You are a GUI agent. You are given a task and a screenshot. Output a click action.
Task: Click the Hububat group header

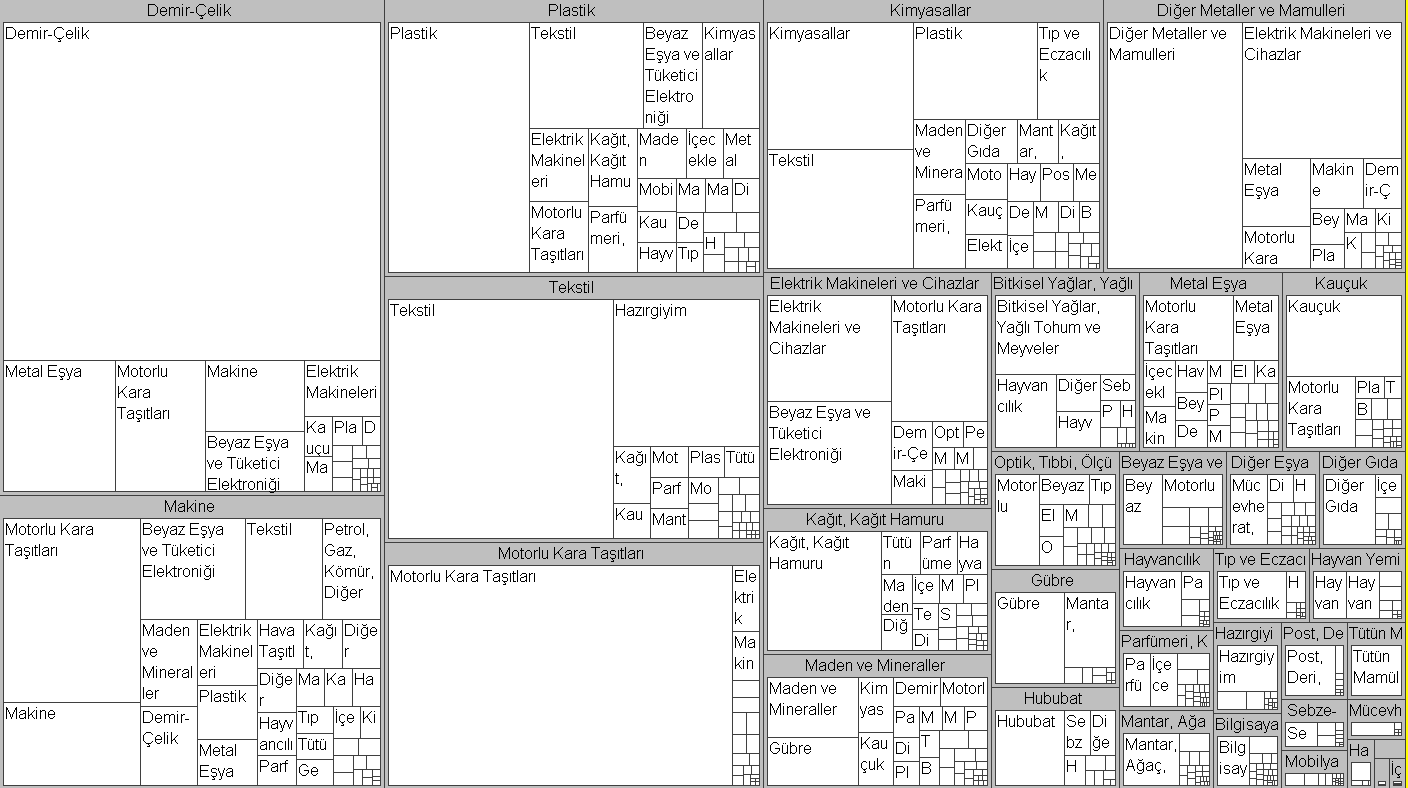(x=1054, y=698)
